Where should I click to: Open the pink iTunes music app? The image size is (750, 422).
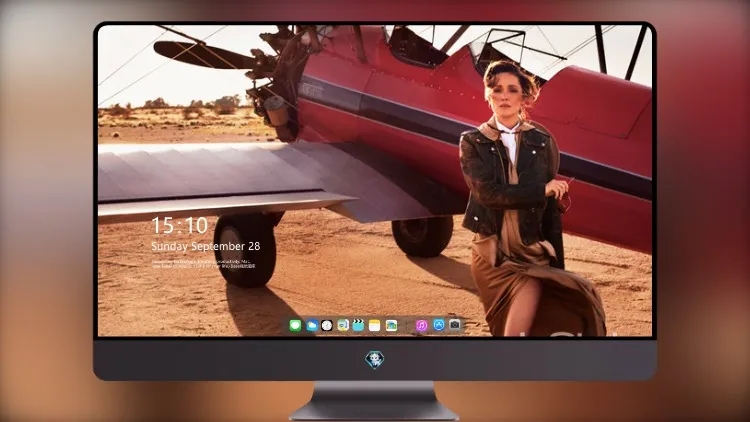coord(421,325)
